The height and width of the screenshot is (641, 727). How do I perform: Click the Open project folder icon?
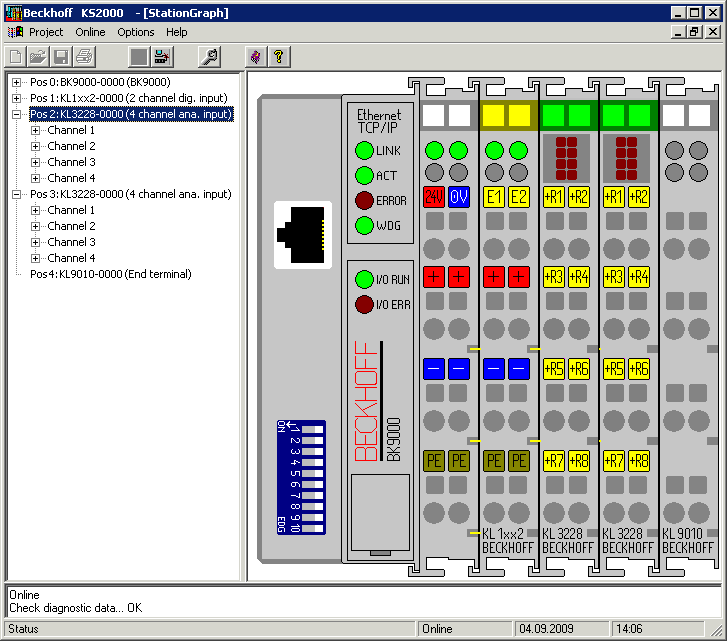coord(38,57)
